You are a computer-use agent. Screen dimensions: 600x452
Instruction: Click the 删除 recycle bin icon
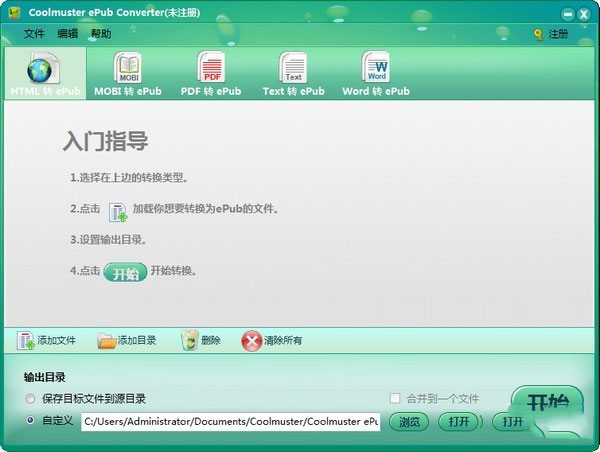click(x=190, y=340)
